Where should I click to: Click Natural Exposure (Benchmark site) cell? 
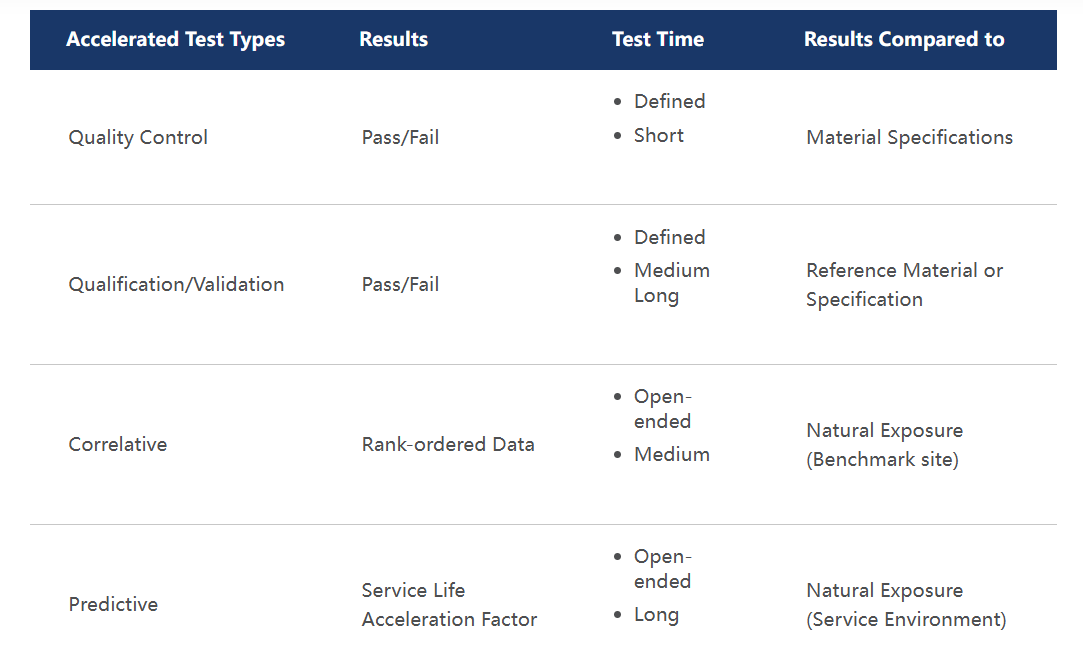(885, 445)
